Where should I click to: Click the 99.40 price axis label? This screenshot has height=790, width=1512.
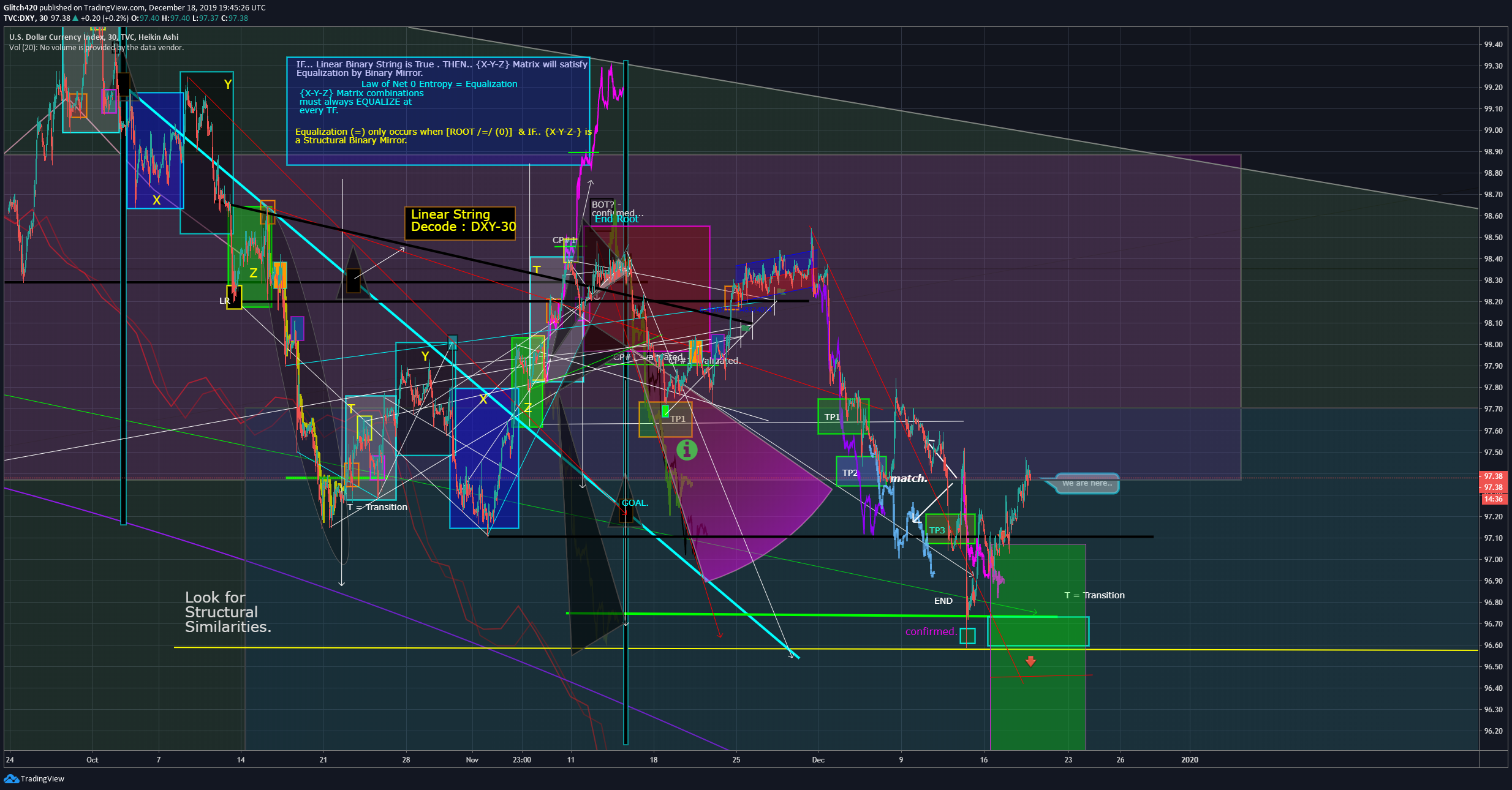pyautogui.click(x=1493, y=45)
